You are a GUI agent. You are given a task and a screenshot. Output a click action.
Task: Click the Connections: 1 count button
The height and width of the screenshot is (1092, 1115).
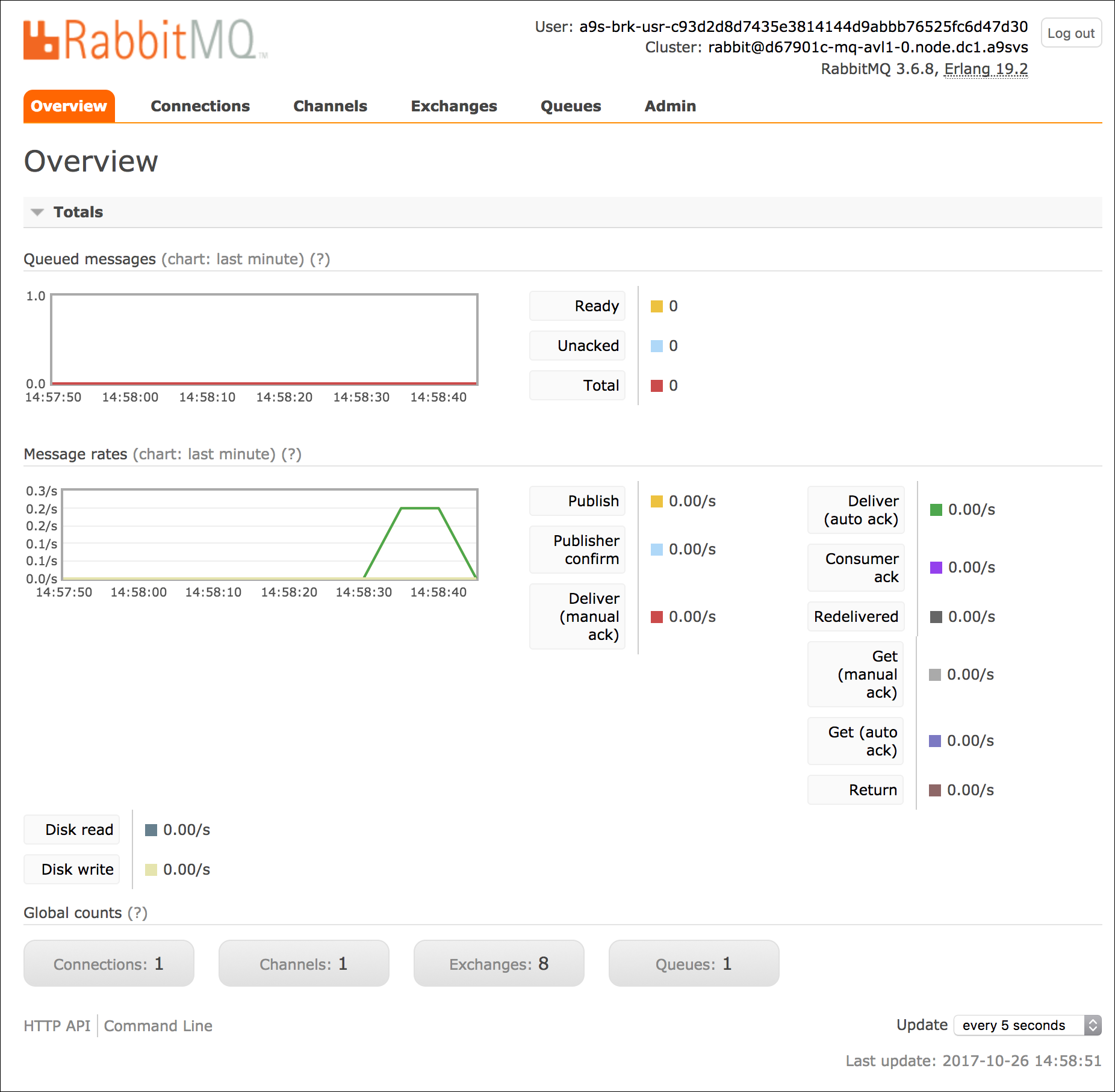pos(109,963)
